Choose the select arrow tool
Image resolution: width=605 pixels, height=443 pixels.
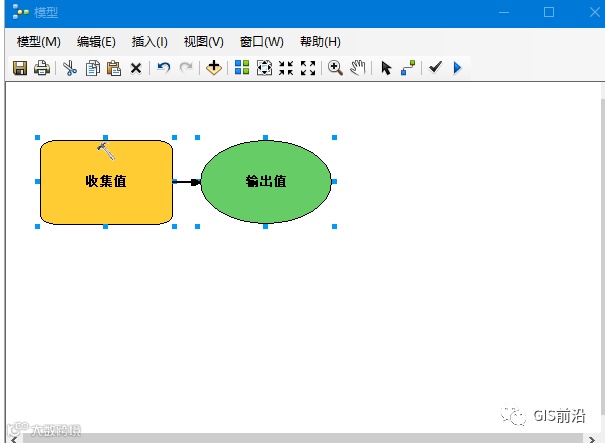(x=386, y=68)
